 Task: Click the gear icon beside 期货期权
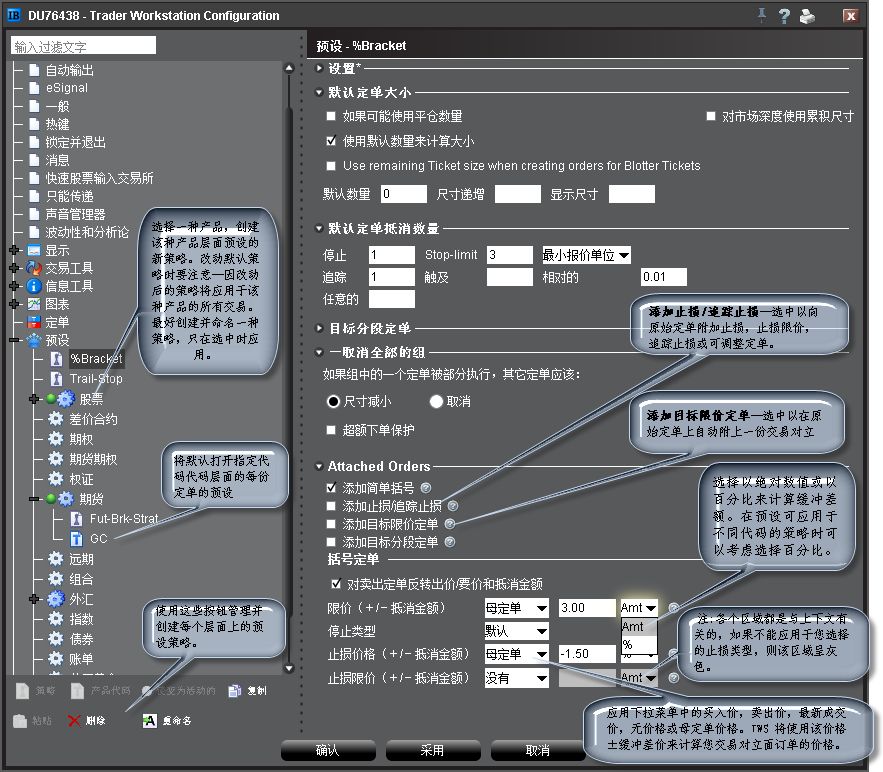pos(55,458)
